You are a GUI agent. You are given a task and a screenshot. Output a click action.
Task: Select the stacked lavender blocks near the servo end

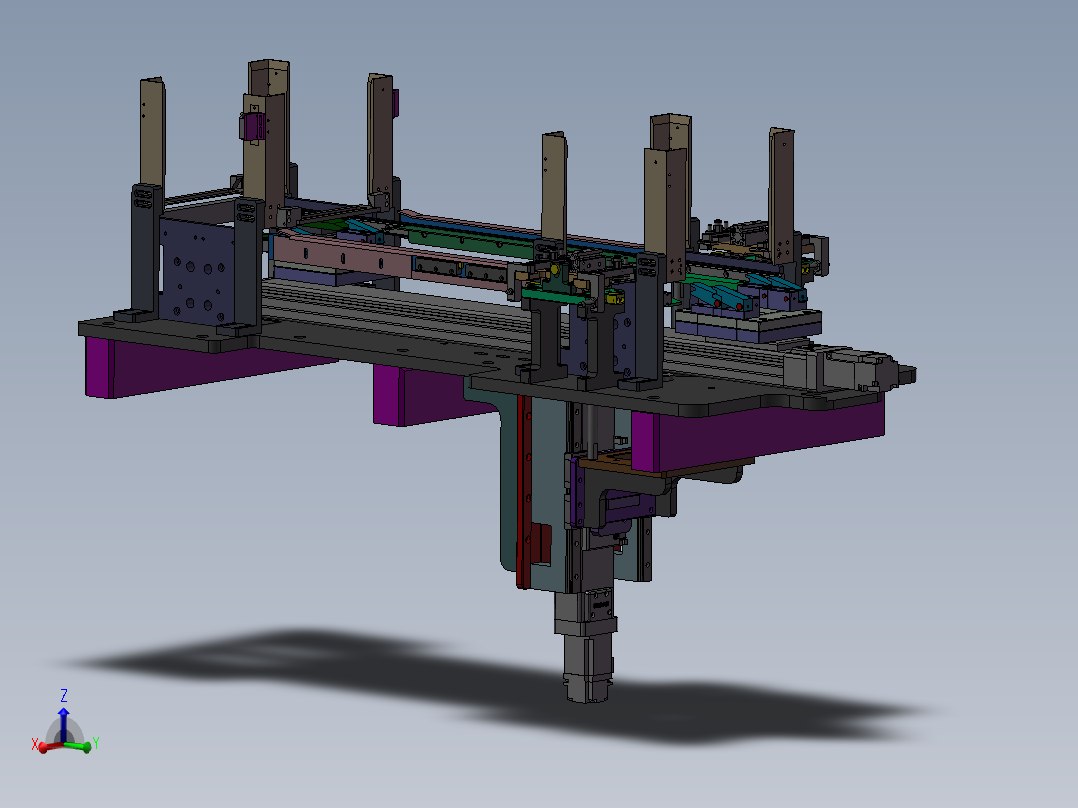[x=751, y=324]
